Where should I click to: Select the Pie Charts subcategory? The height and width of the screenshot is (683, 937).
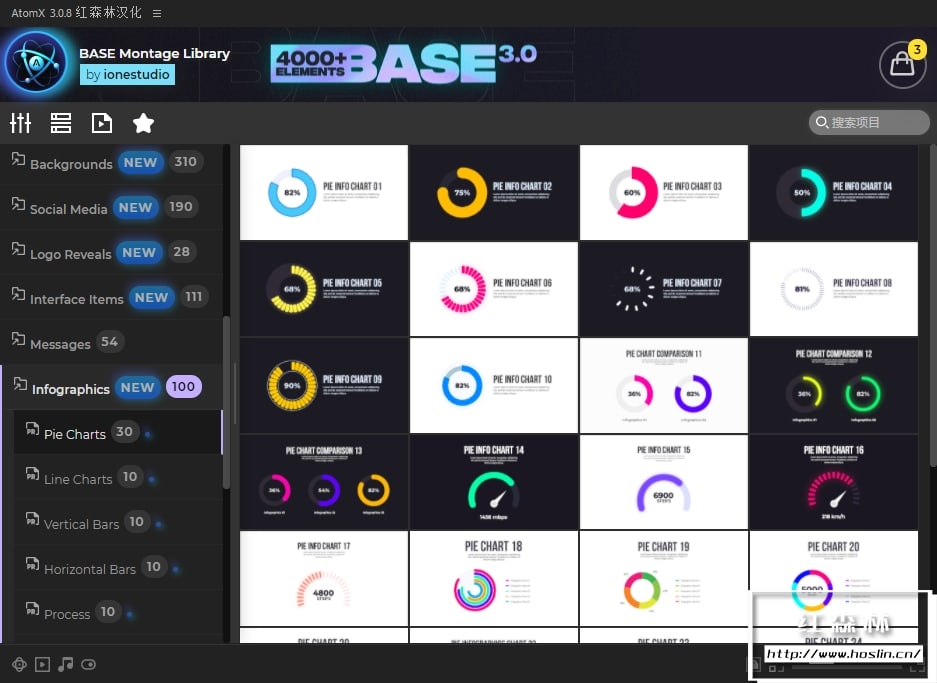click(x=118, y=433)
